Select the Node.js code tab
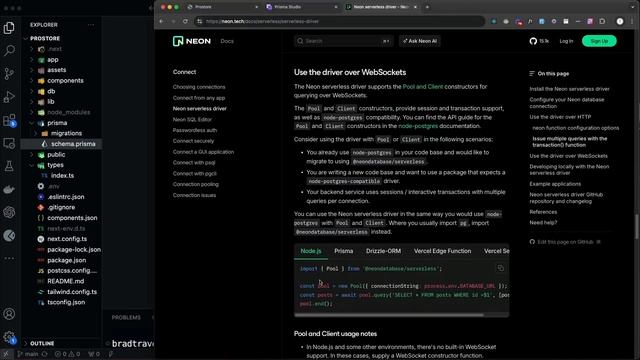This screenshot has width=640, height=360. (311, 251)
